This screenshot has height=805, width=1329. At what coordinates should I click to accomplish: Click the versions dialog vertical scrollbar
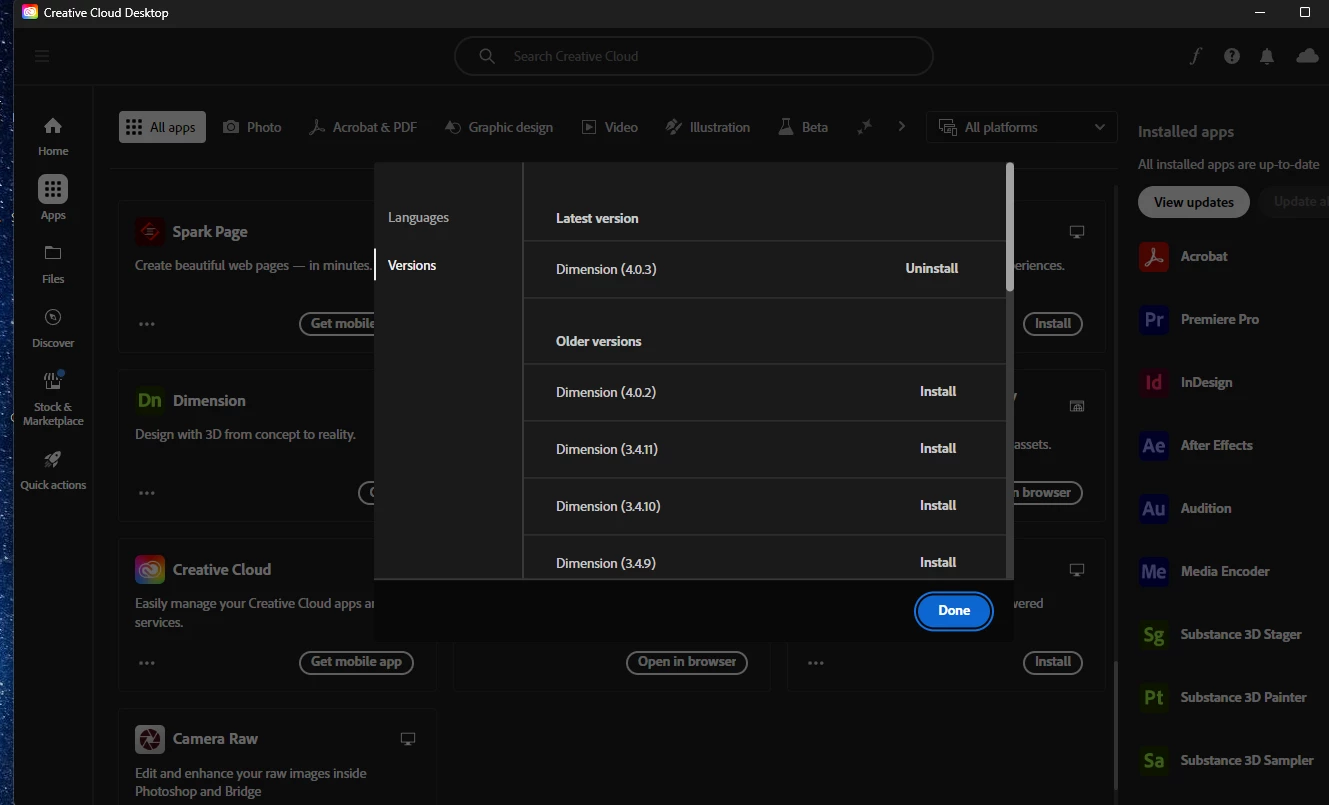click(1010, 228)
